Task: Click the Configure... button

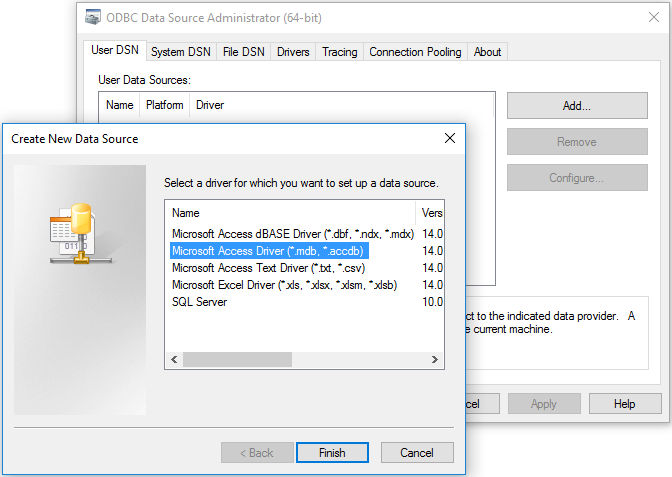Action: tap(577, 177)
